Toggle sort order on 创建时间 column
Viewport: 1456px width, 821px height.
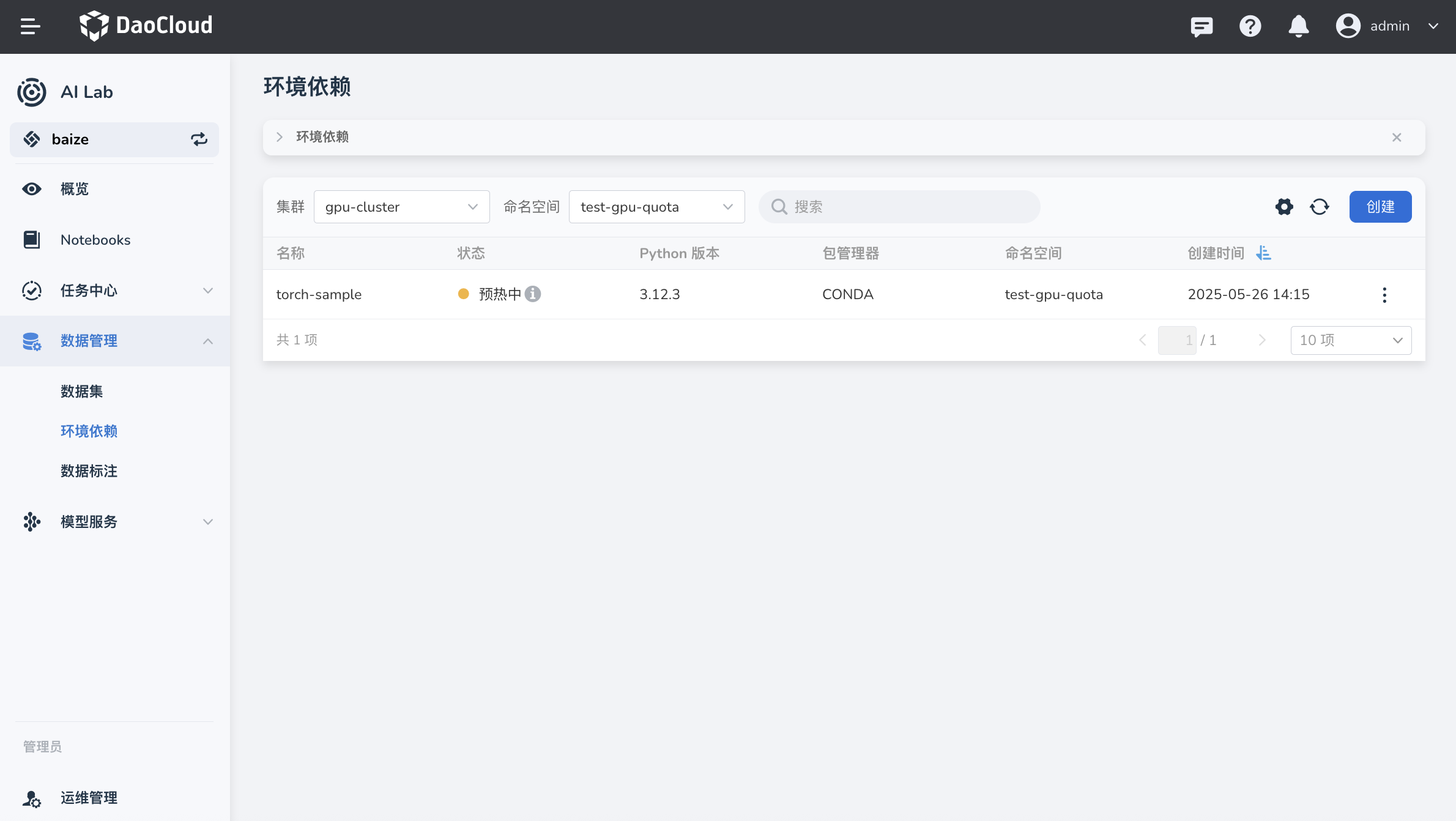click(1263, 253)
